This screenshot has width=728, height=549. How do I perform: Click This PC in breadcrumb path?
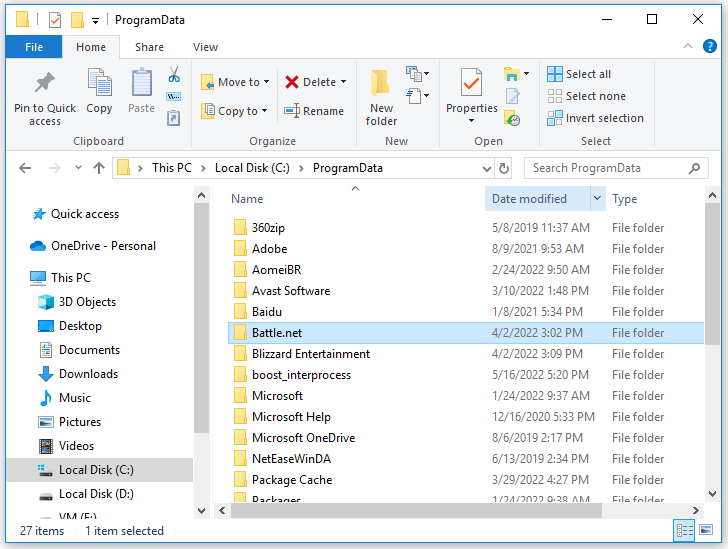tap(172, 168)
